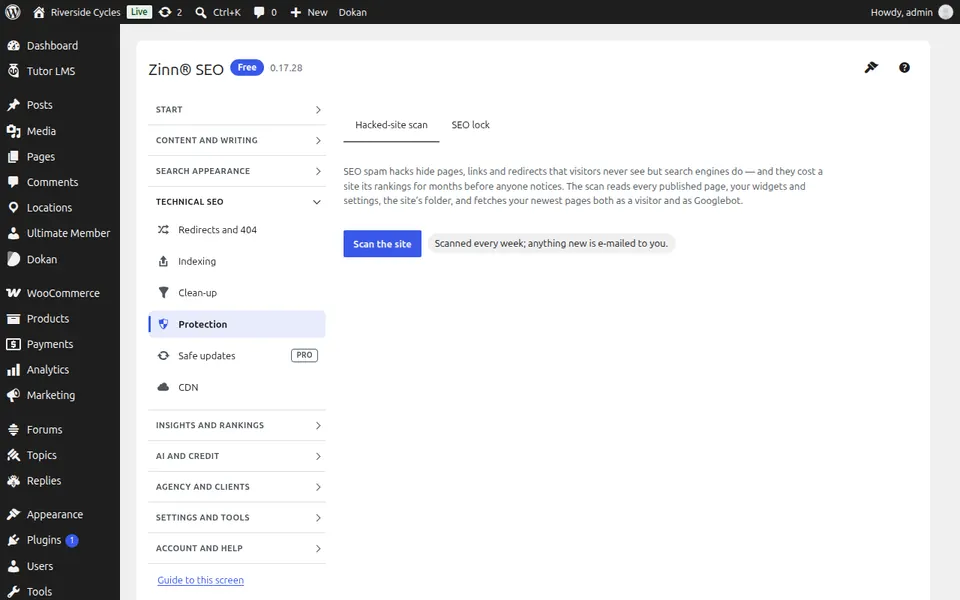Open Redirects and 404 settings
960x600 pixels.
pyautogui.click(x=237, y=230)
